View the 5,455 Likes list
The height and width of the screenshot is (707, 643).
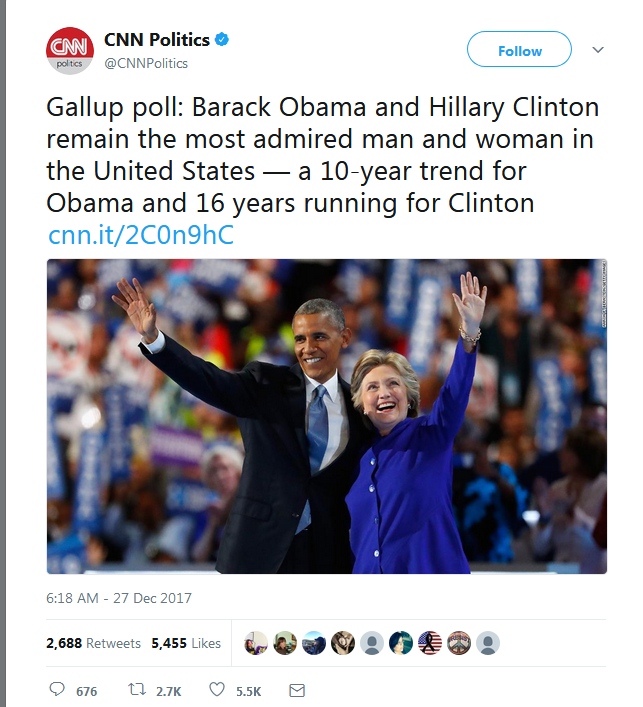(x=185, y=643)
